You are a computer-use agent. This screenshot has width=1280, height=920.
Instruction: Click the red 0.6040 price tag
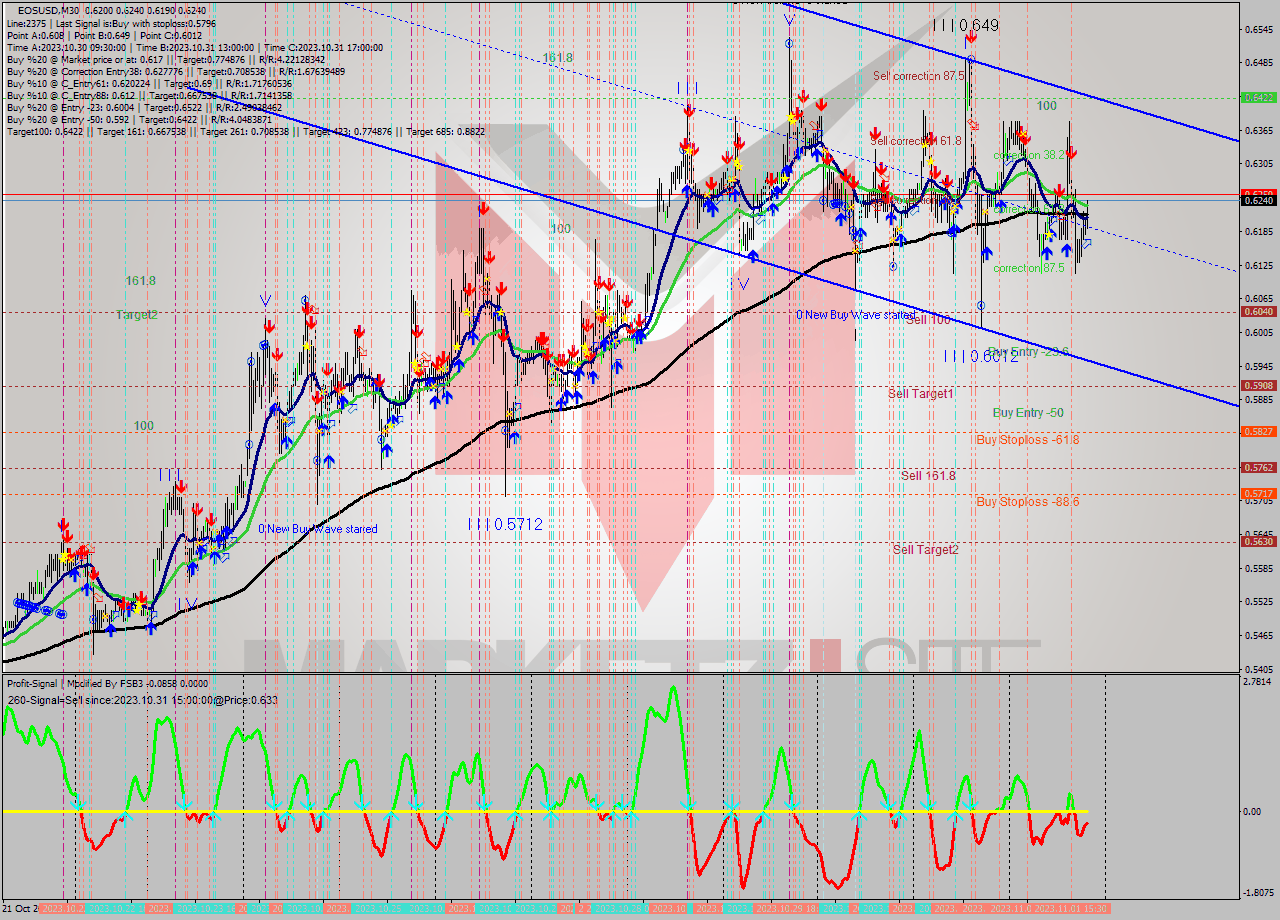coord(1257,311)
